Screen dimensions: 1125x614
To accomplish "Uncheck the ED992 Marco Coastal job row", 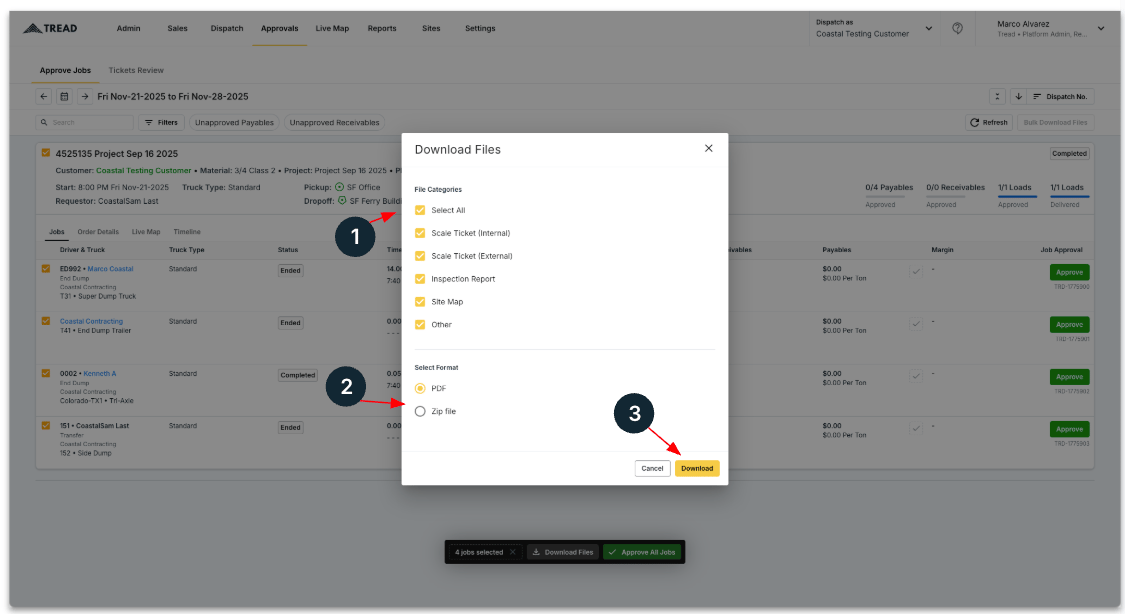I will (x=46, y=269).
